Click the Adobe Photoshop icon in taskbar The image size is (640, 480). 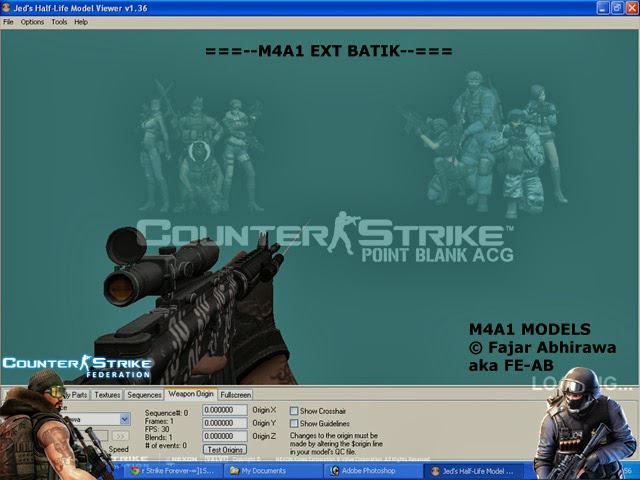(334, 471)
